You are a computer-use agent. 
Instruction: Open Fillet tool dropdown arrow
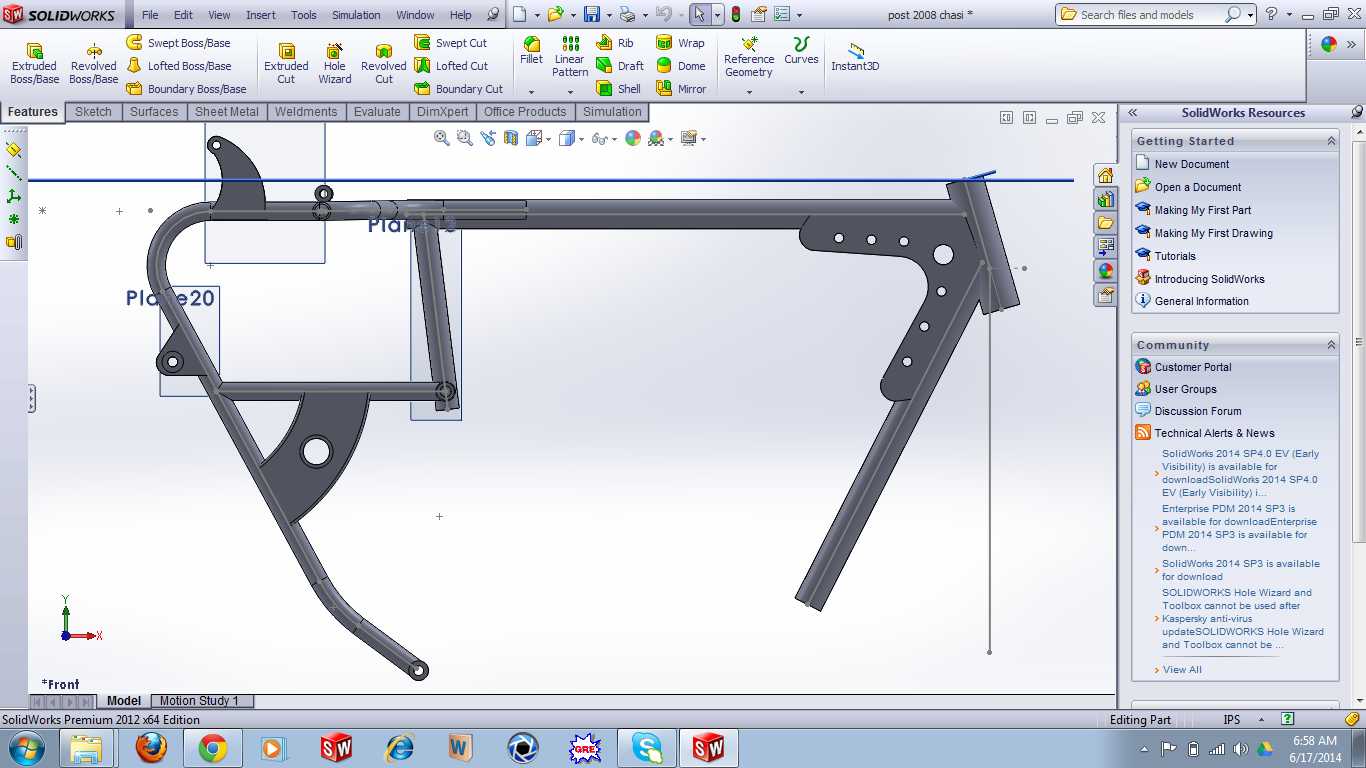(x=531, y=92)
